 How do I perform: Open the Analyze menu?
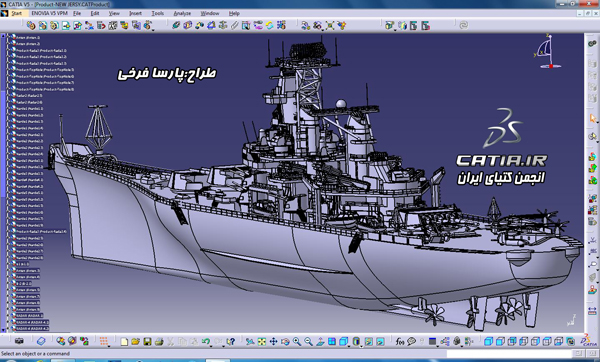tap(182, 13)
